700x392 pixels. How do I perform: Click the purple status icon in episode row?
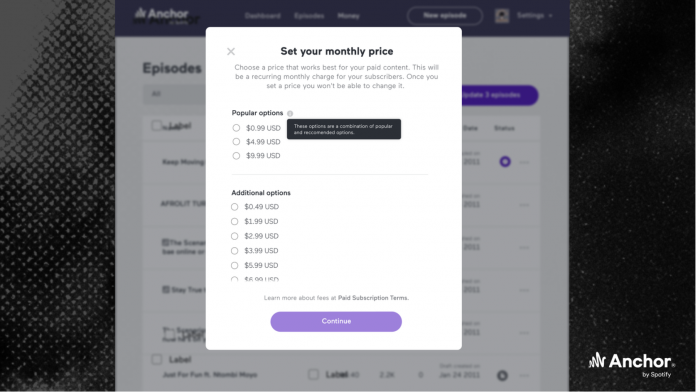pyautogui.click(x=505, y=162)
